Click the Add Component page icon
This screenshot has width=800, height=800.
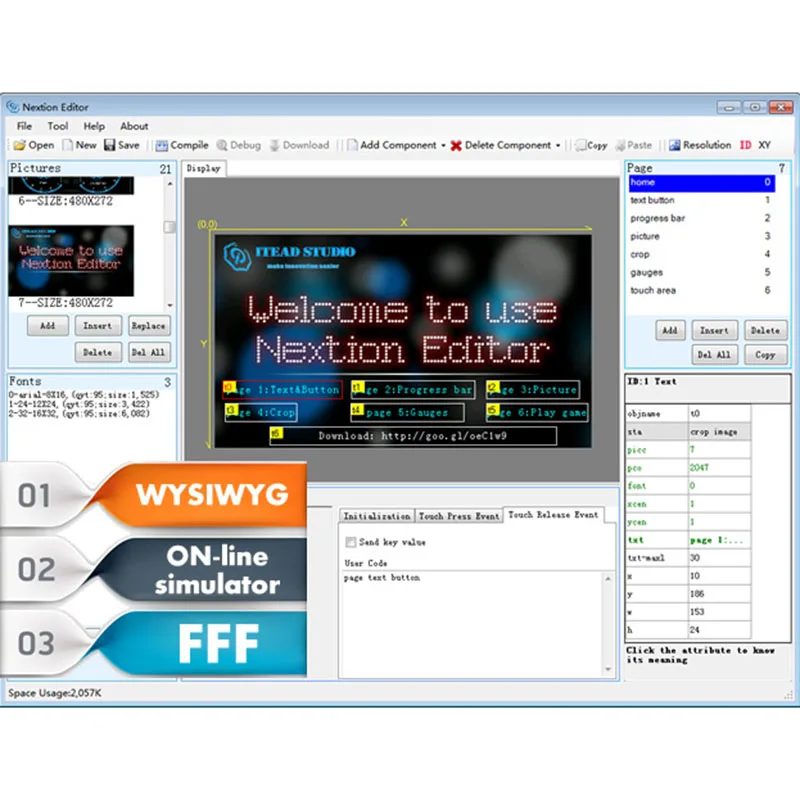coord(352,145)
